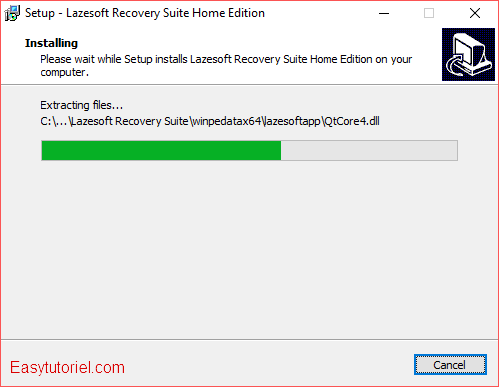Click the greyed-out maximize button

coord(429,13)
